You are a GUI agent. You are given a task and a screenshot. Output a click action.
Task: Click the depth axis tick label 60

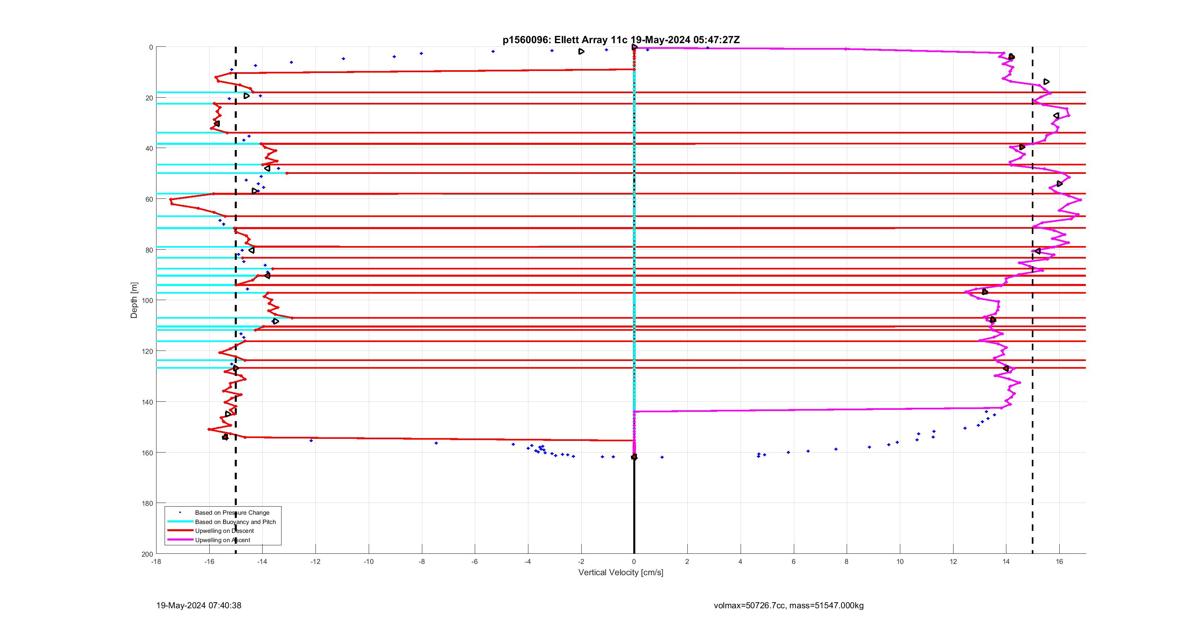(148, 199)
